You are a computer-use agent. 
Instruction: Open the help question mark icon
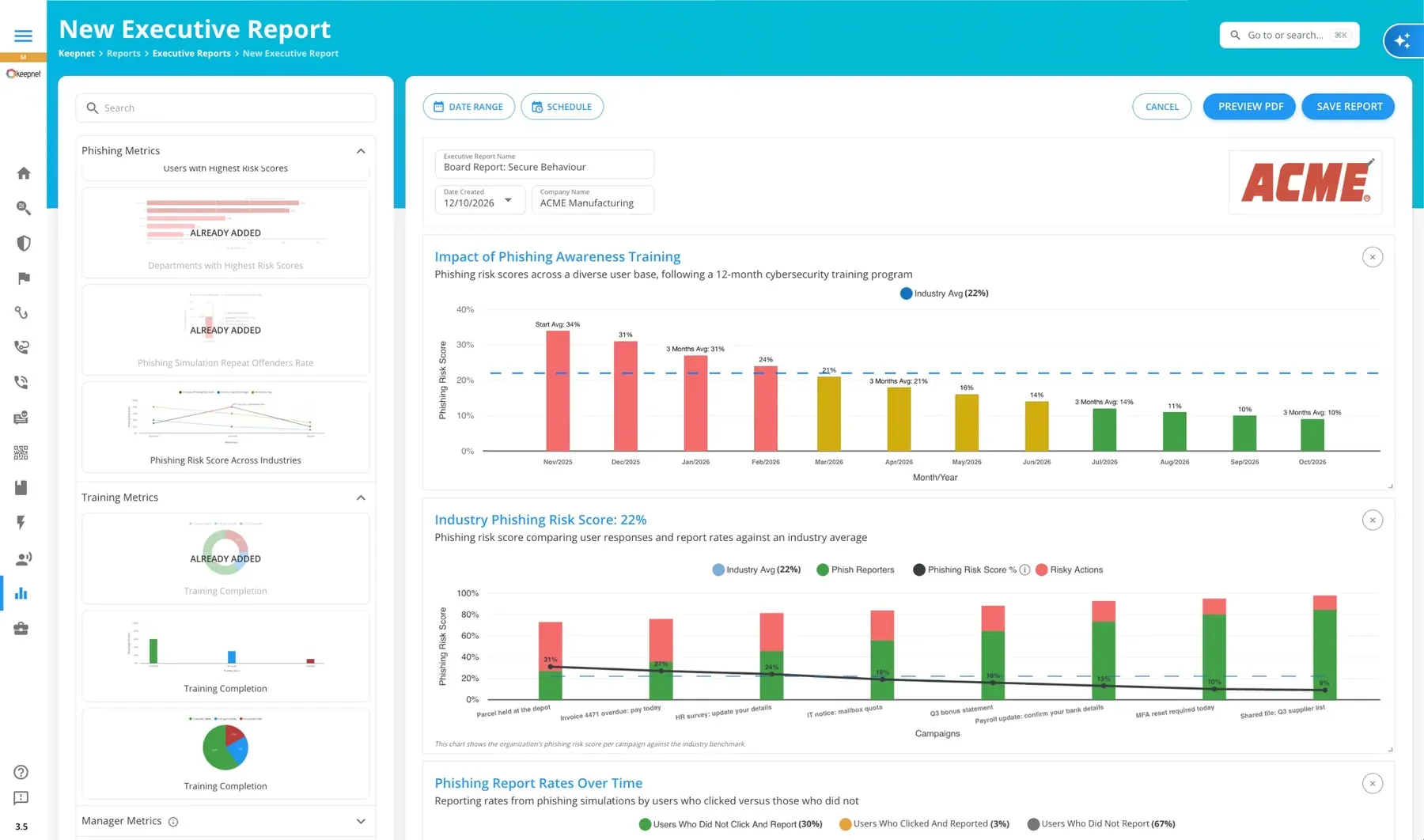click(x=21, y=772)
